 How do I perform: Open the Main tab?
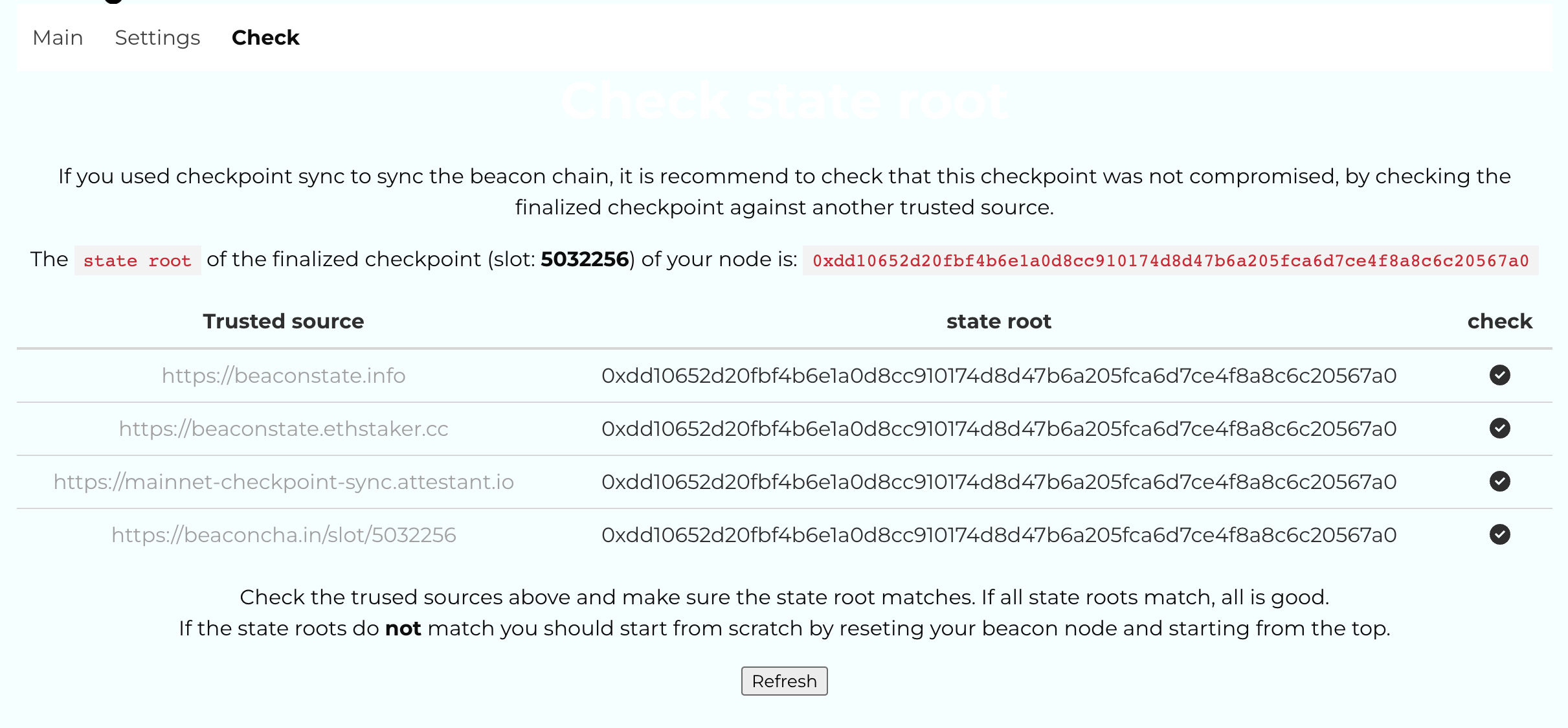(58, 38)
